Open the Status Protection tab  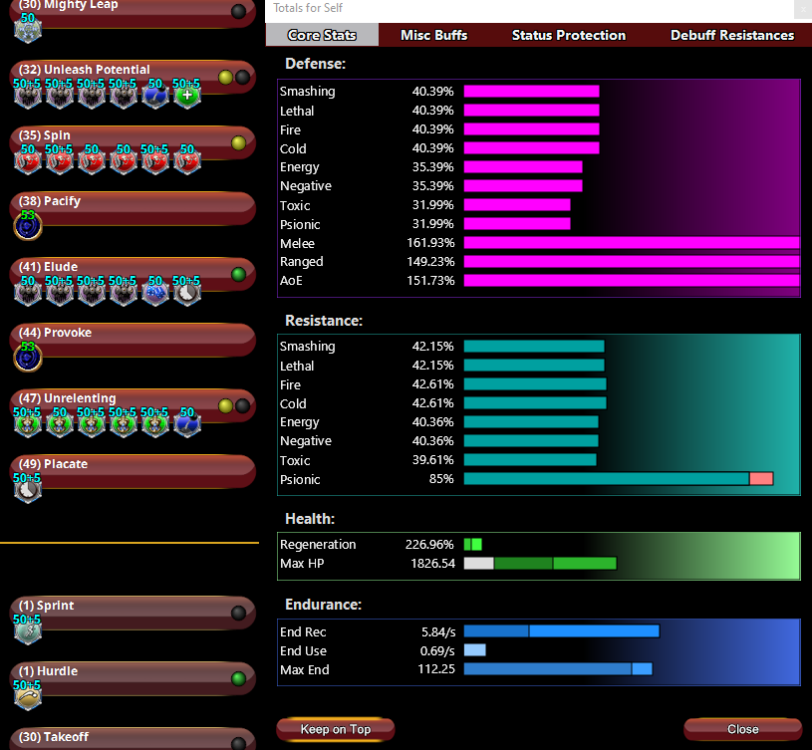point(568,35)
